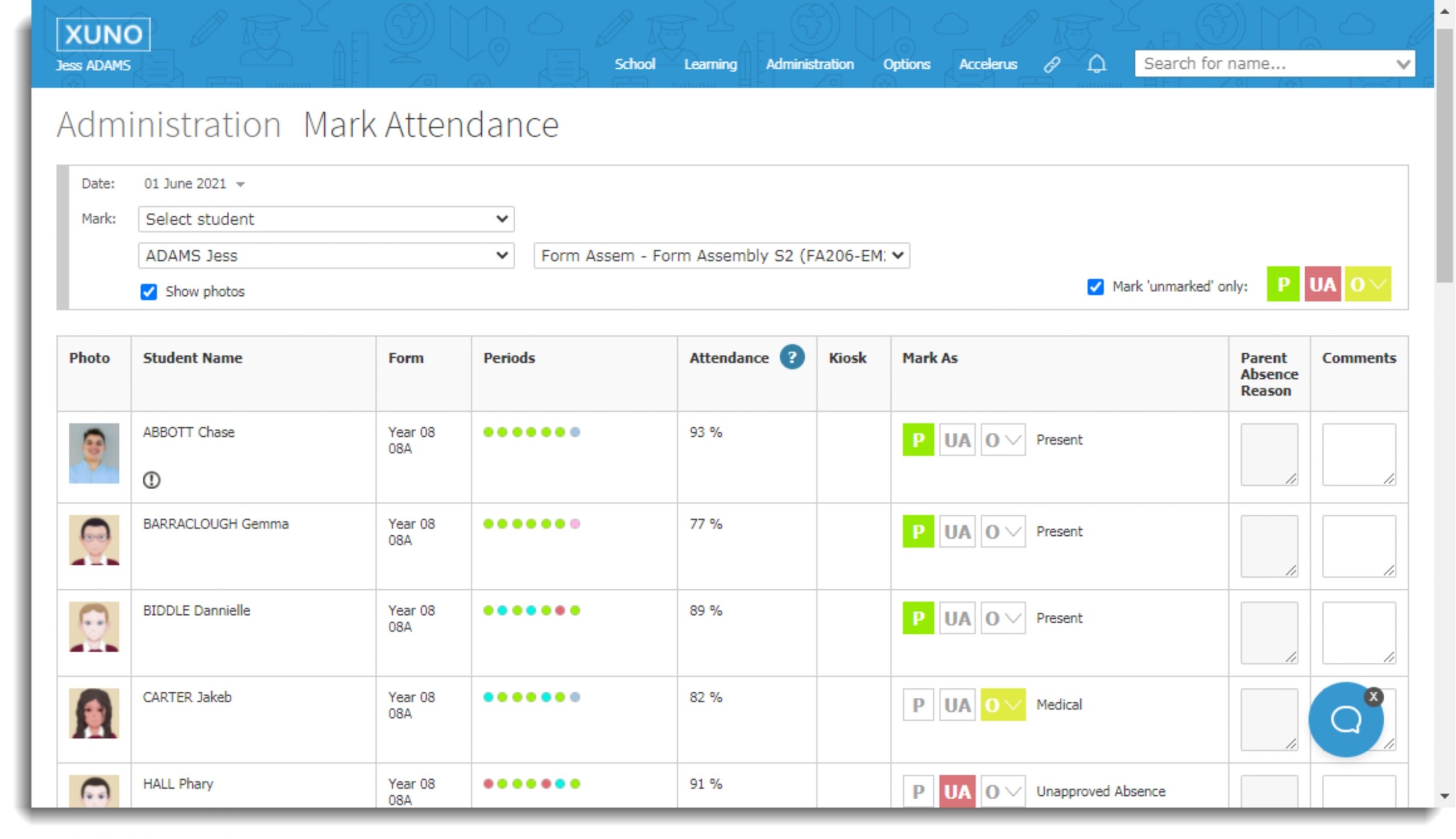Set CARTER Jakeb to UA

[x=957, y=704]
